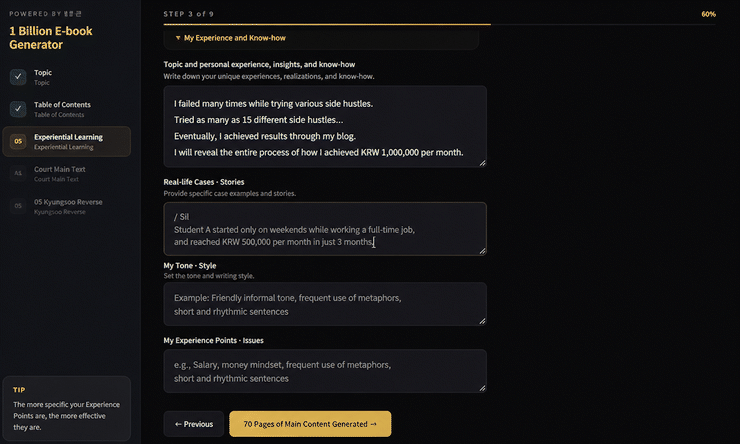Click the Court Main Text step icon
This screenshot has height=444, width=740.
18,173
